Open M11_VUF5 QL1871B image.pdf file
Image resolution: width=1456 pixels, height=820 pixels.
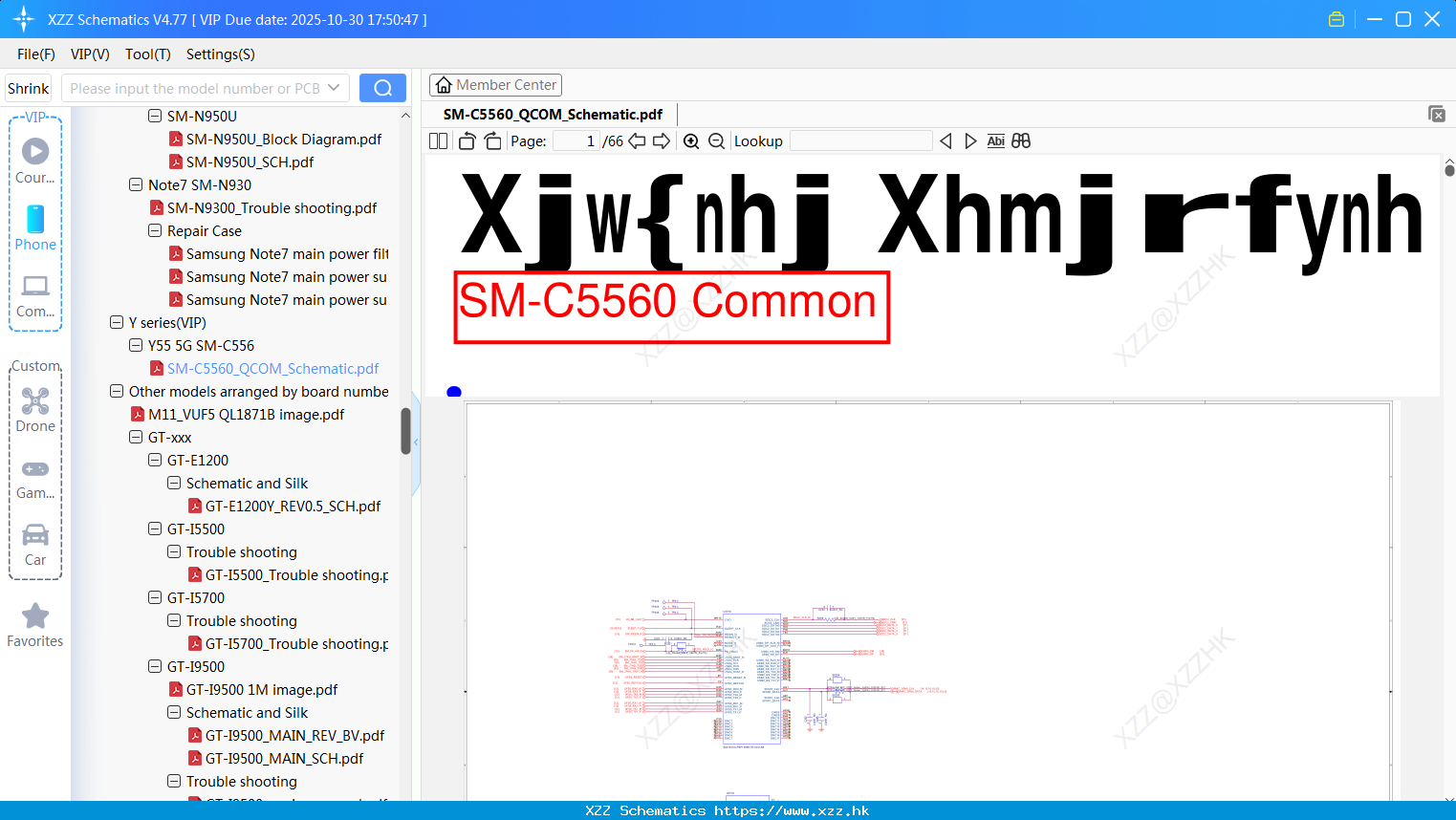pyautogui.click(x=246, y=415)
